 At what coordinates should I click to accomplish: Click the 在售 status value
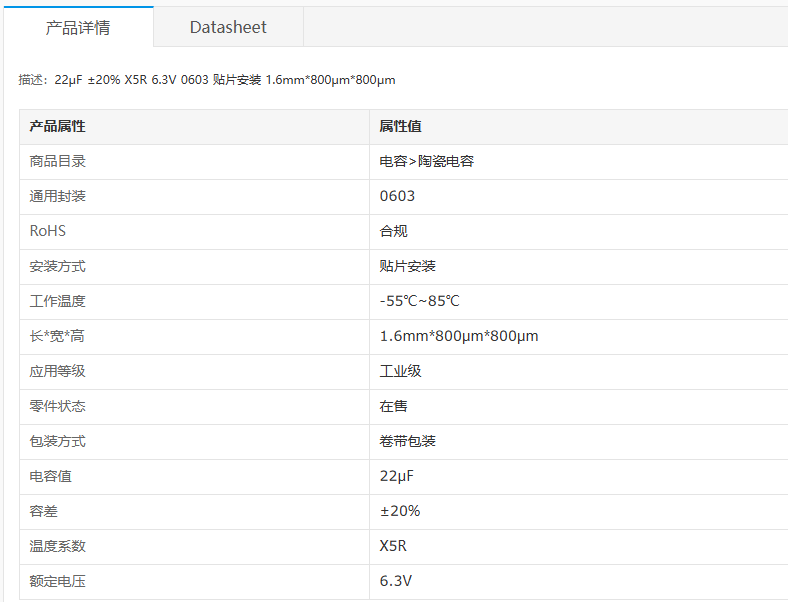point(393,406)
